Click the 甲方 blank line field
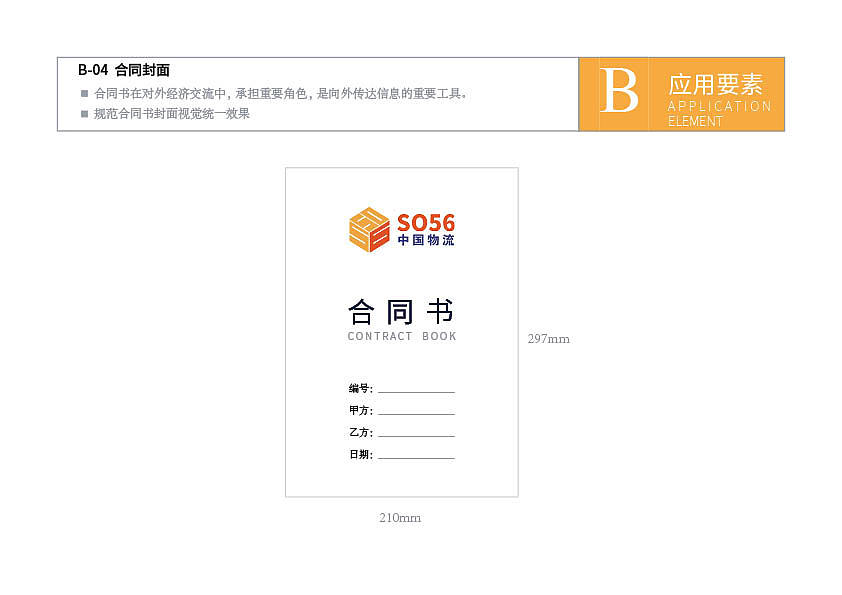This screenshot has height=595, width=842. coord(416,411)
